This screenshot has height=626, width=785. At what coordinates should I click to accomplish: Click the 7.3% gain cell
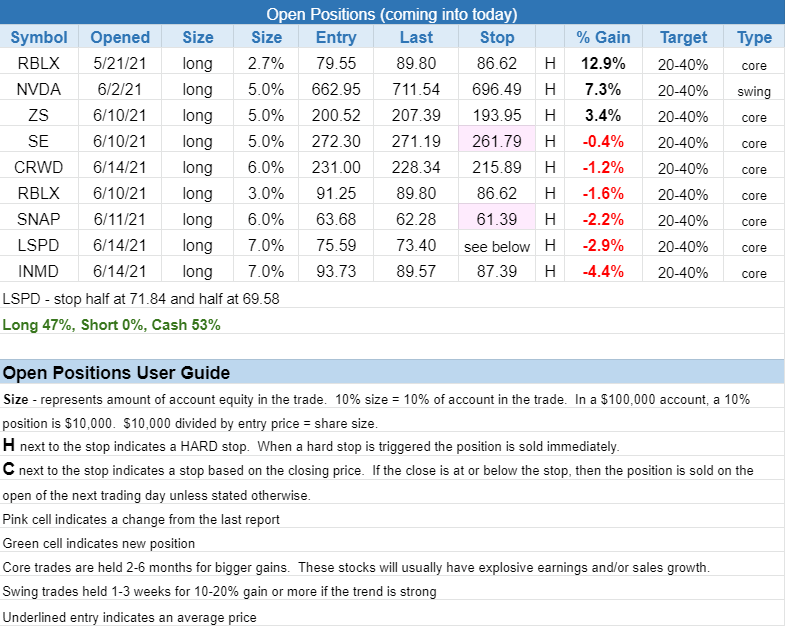point(603,89)
